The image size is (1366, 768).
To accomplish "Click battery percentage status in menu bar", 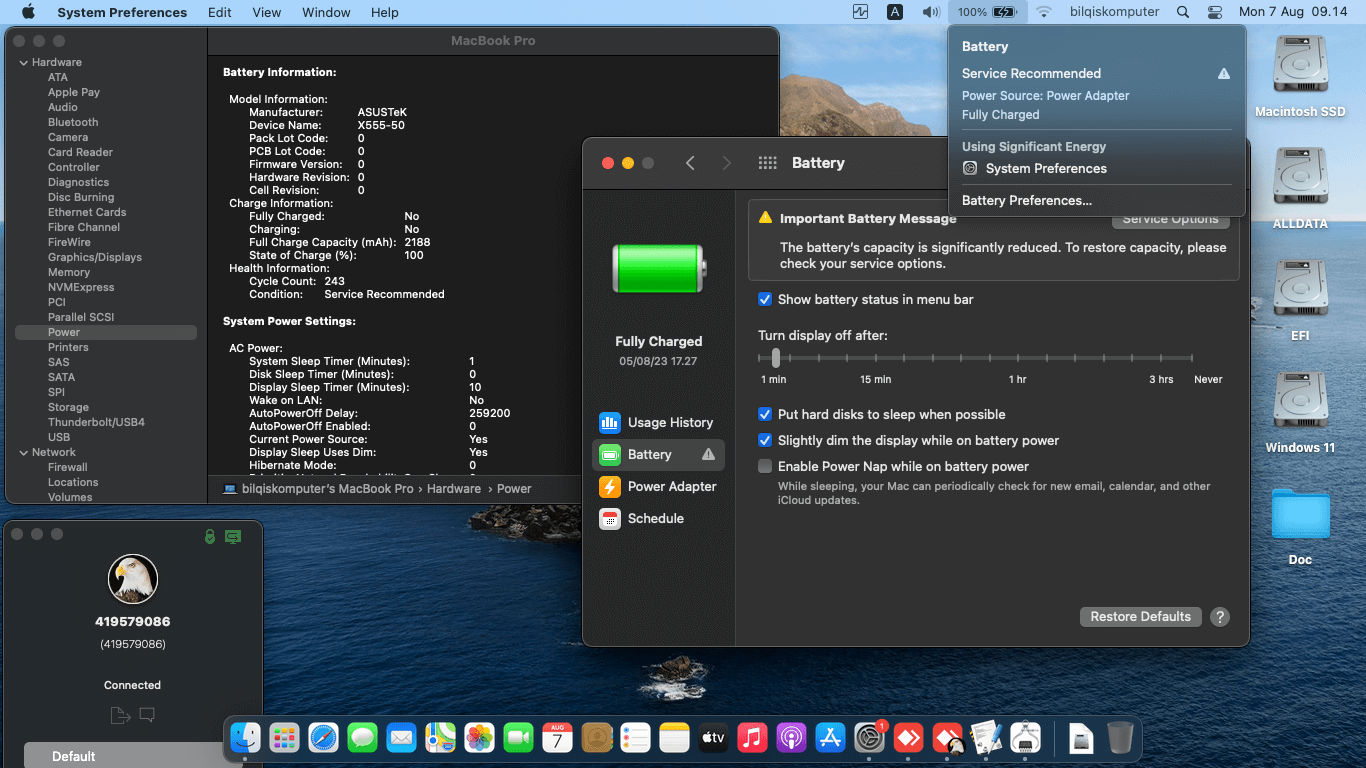I will [986, 12].
